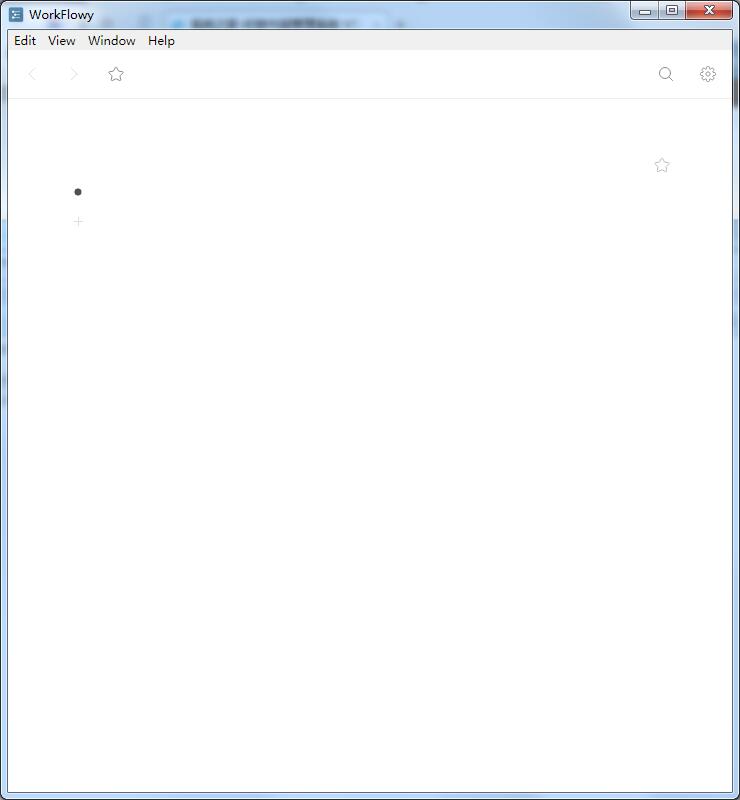This screenshot has height=800, width=740.
Task: Click the back navigation arrow
Action: pos(32,74)
